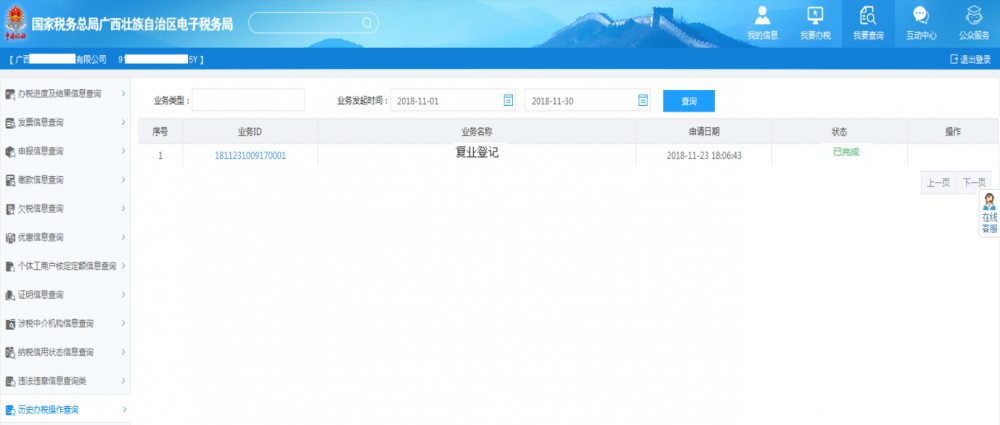
Task: Click the tax bureau emblem logo
Action: click(15, 23)
